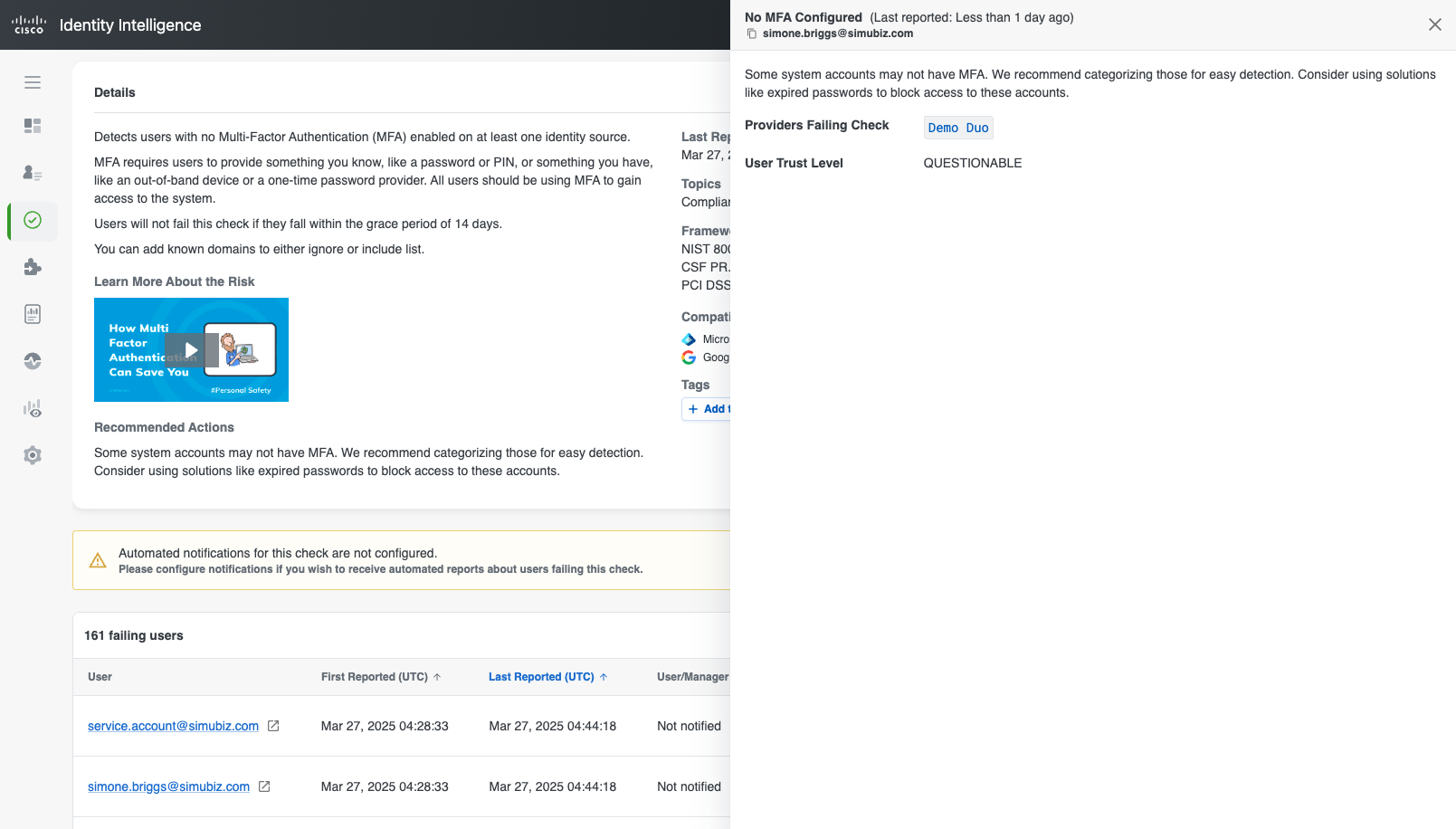The height and width of the screenshot is (829, 1456).
Task: Open the integrations puzzle-piece icon
Action: click(33, 267)
